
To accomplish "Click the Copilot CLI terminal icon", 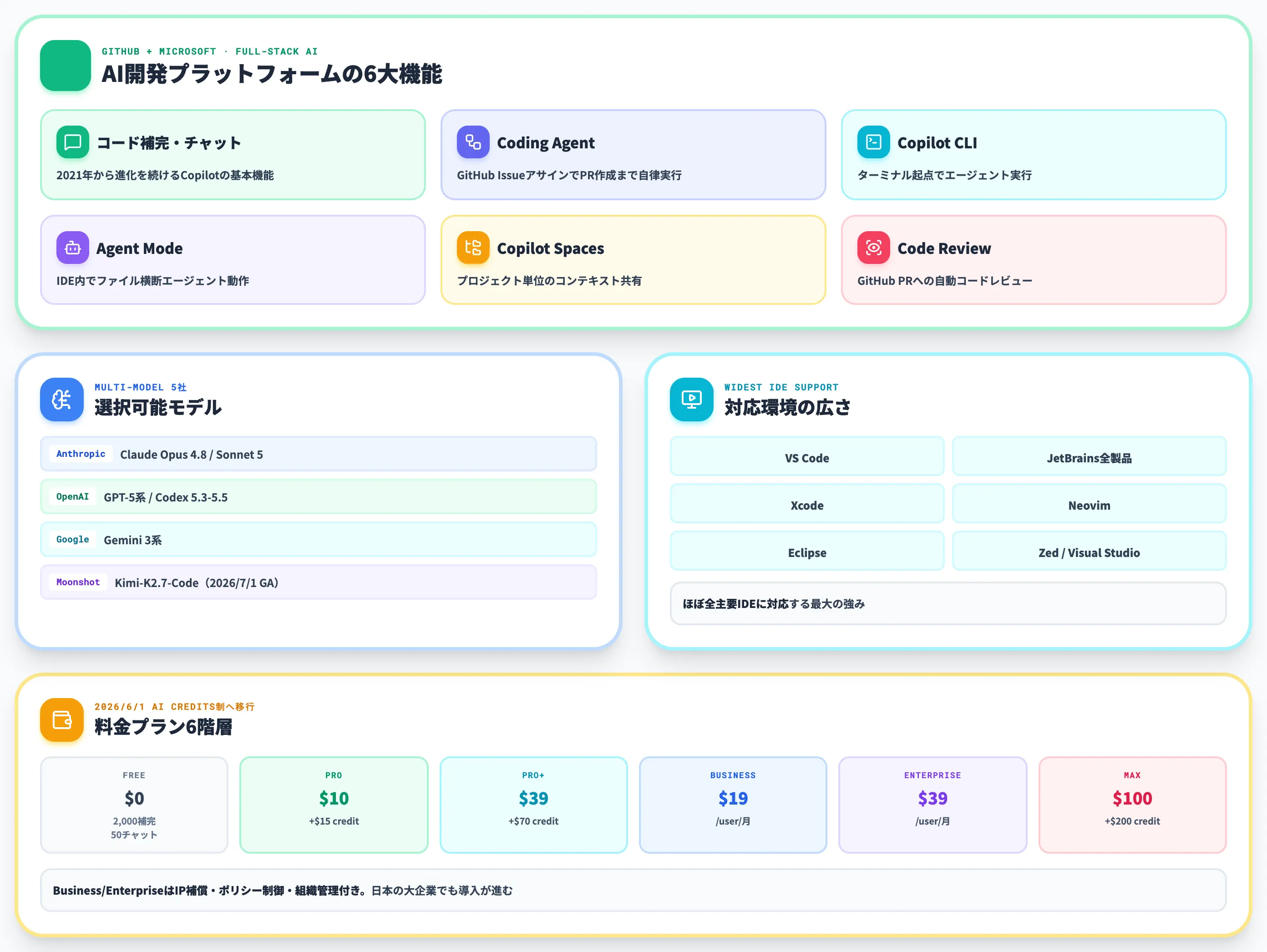I will tap(873, 142).
